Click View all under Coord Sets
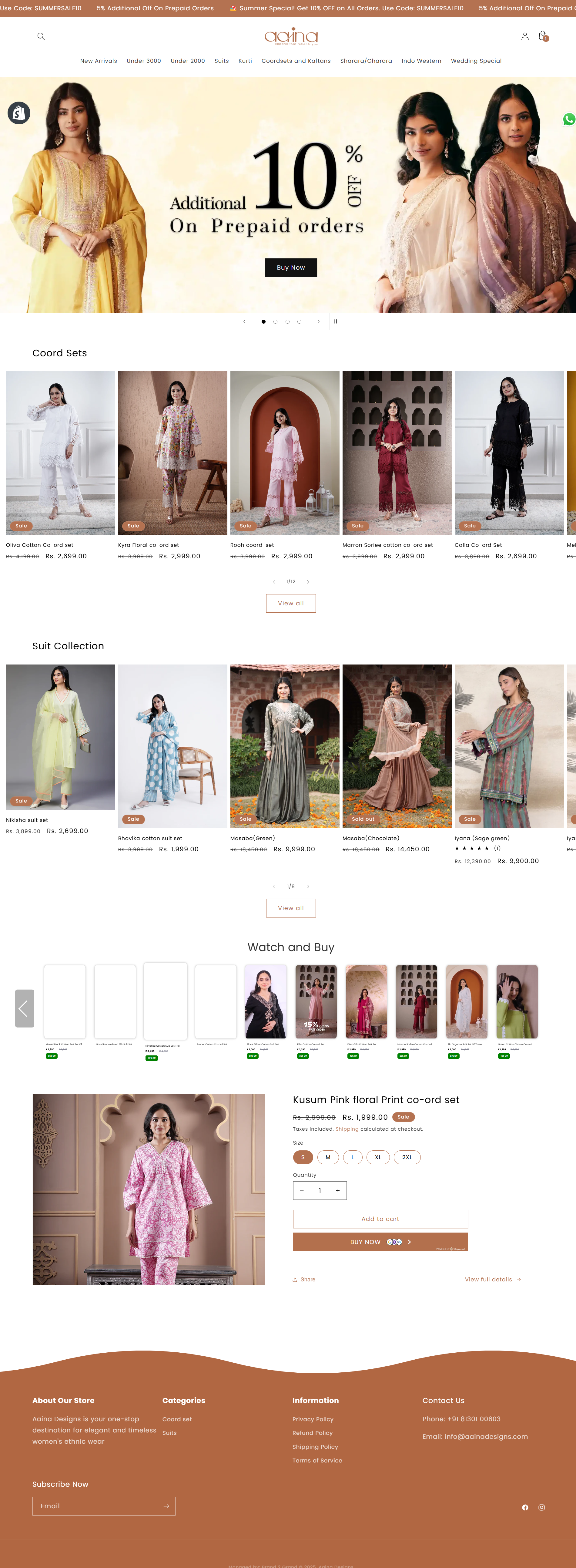 (291, 603)
